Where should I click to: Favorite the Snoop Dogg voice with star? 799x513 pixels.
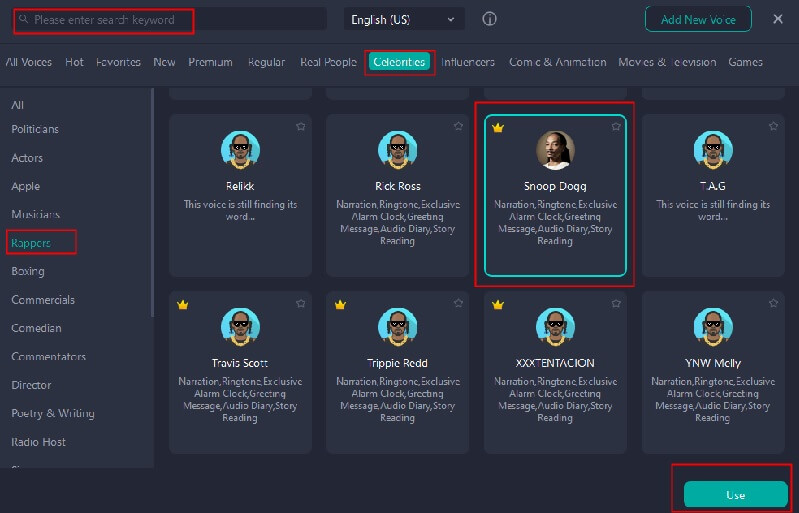(x=616, y=126)
